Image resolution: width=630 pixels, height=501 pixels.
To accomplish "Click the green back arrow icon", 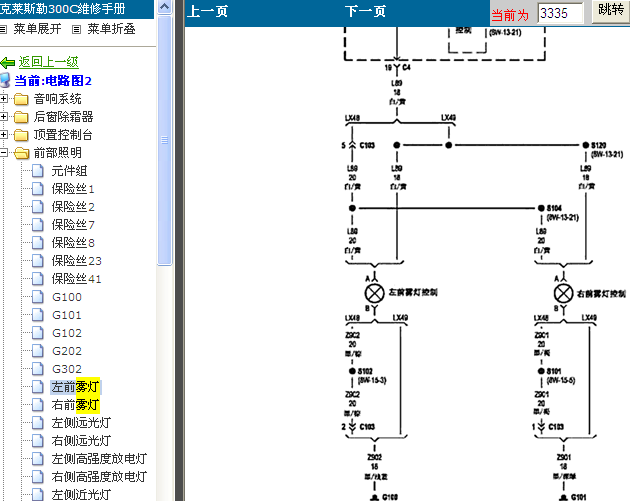I will point(8,63).
